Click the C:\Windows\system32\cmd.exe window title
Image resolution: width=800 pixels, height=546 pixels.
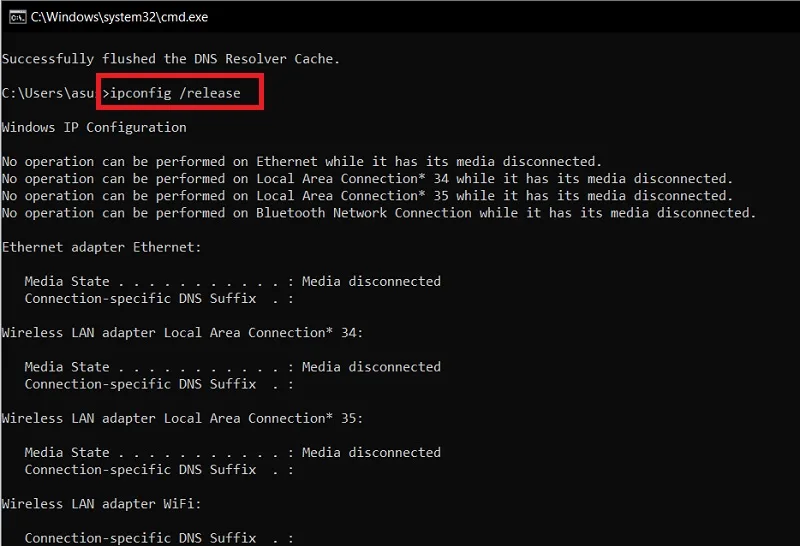(119, 17)
